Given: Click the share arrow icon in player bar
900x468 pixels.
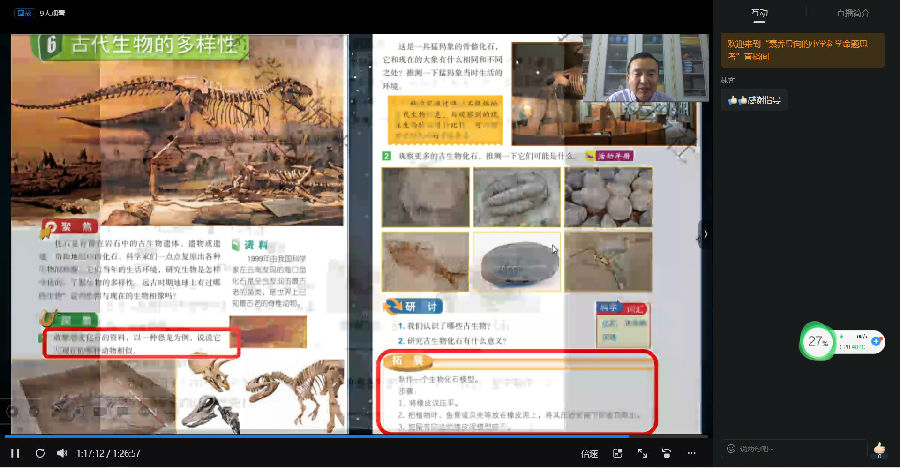Looking at the screenshot, I should [x=666, y=454].
